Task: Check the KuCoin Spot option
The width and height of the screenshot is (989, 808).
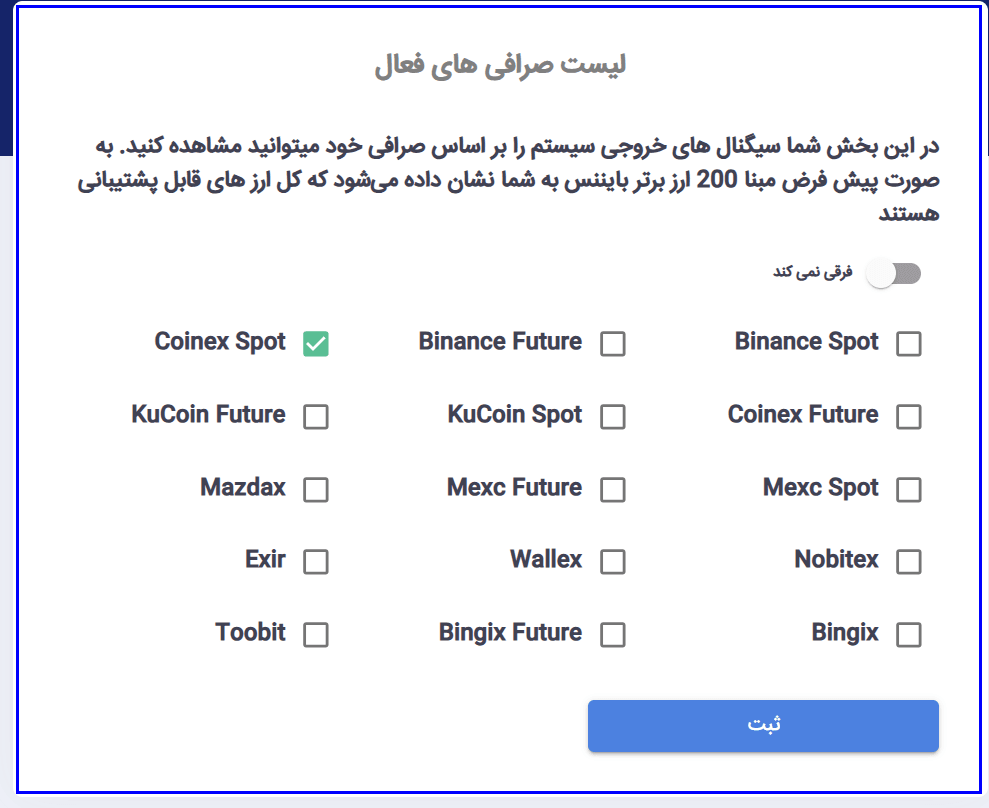Action: point(613,417)
